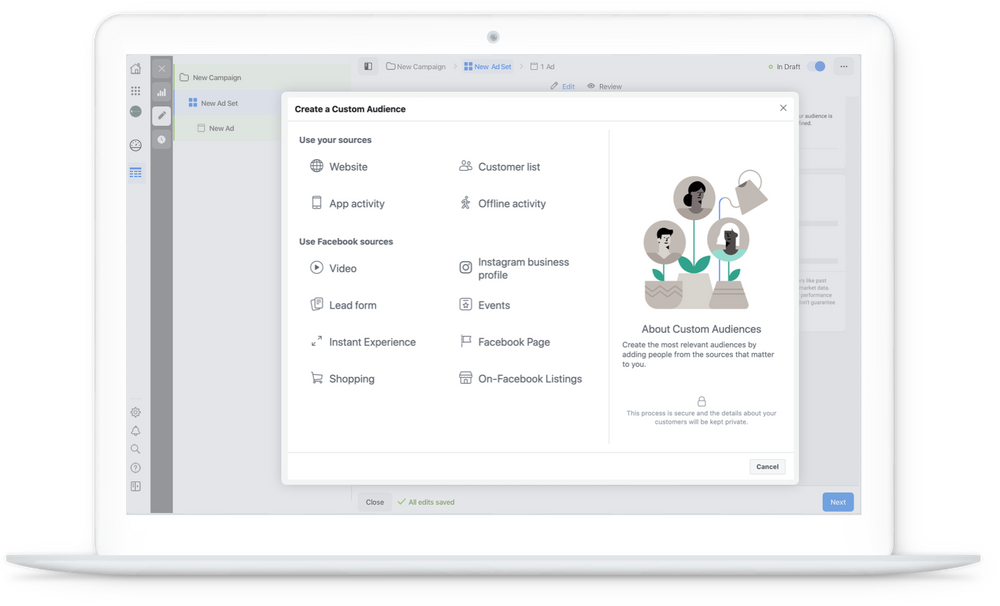Pick Instant Experience source
Viewport: 1000px width, 606px height.
(363, 342)
